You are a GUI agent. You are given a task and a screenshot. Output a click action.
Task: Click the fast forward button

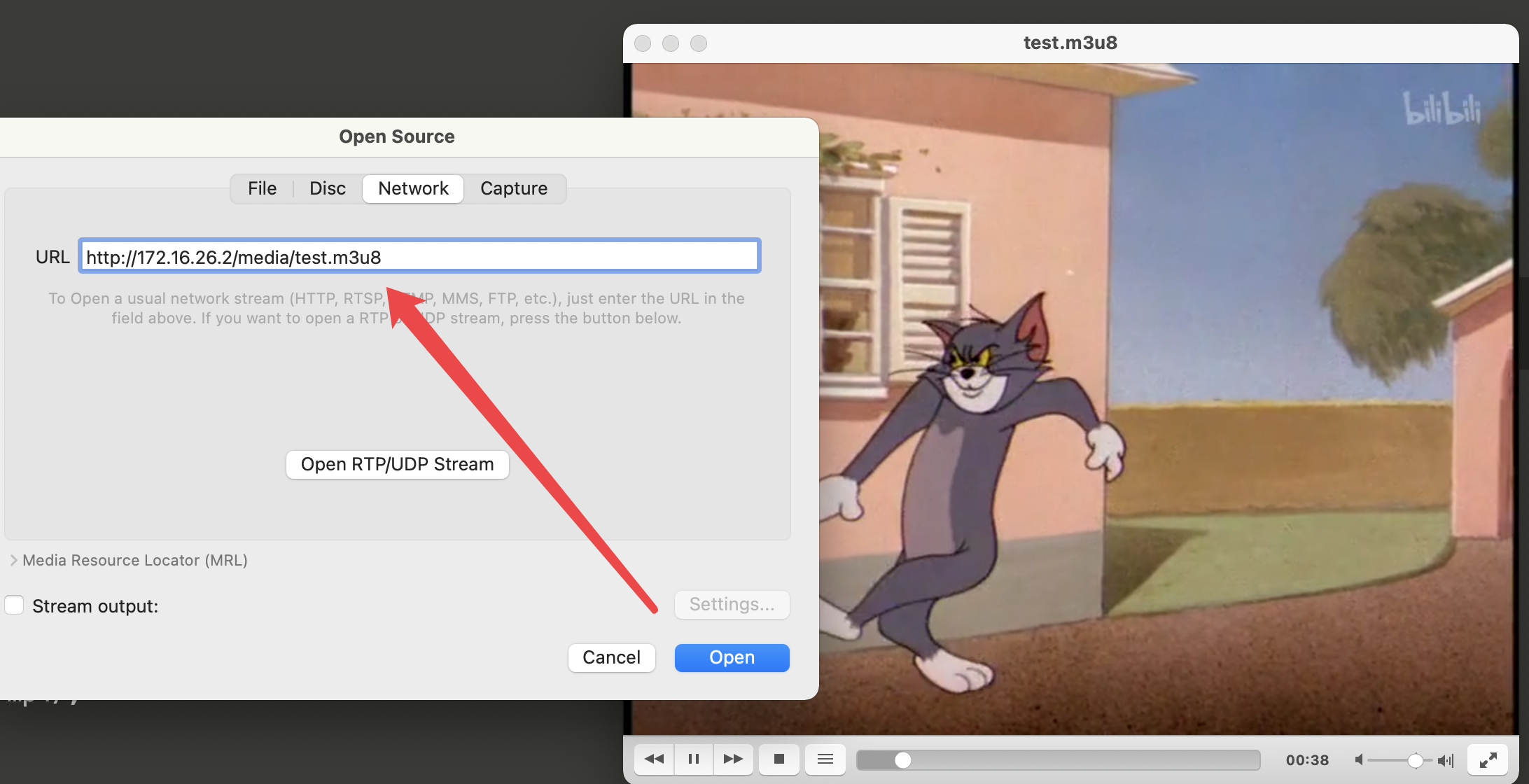pyautogui.click(x=733, y=759)
